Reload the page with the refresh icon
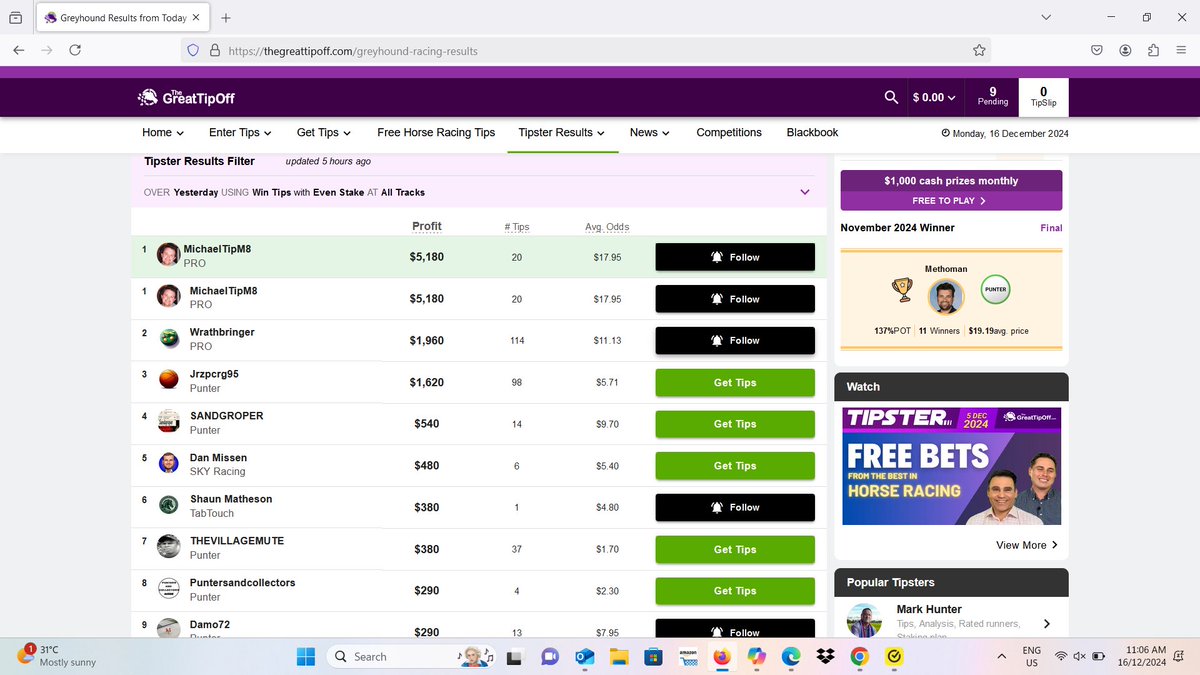The image size is (1200, 675). tap(75, 50)
